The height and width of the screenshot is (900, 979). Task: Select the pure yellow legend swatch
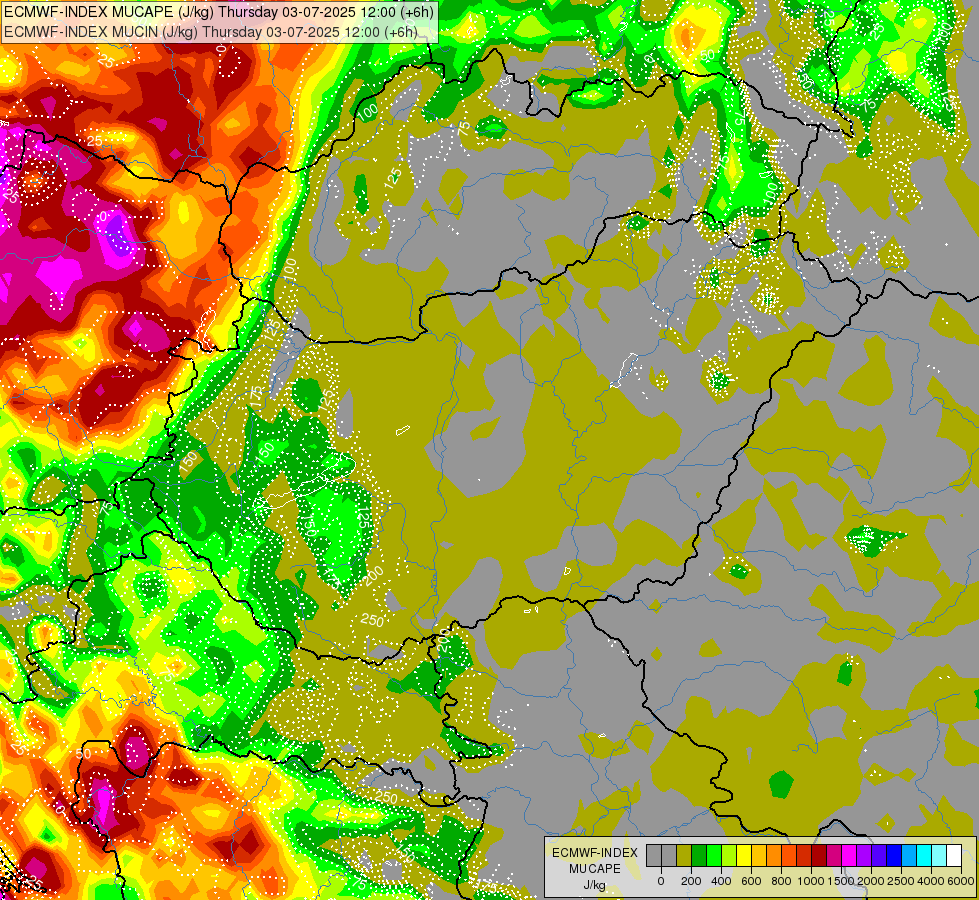coord(744,856)
